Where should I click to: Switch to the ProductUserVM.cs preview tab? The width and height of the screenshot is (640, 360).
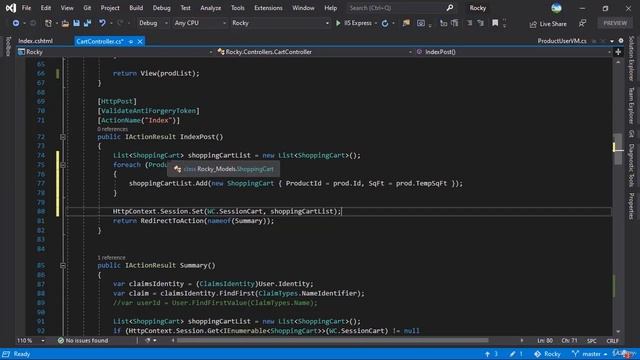pos(562,41)
